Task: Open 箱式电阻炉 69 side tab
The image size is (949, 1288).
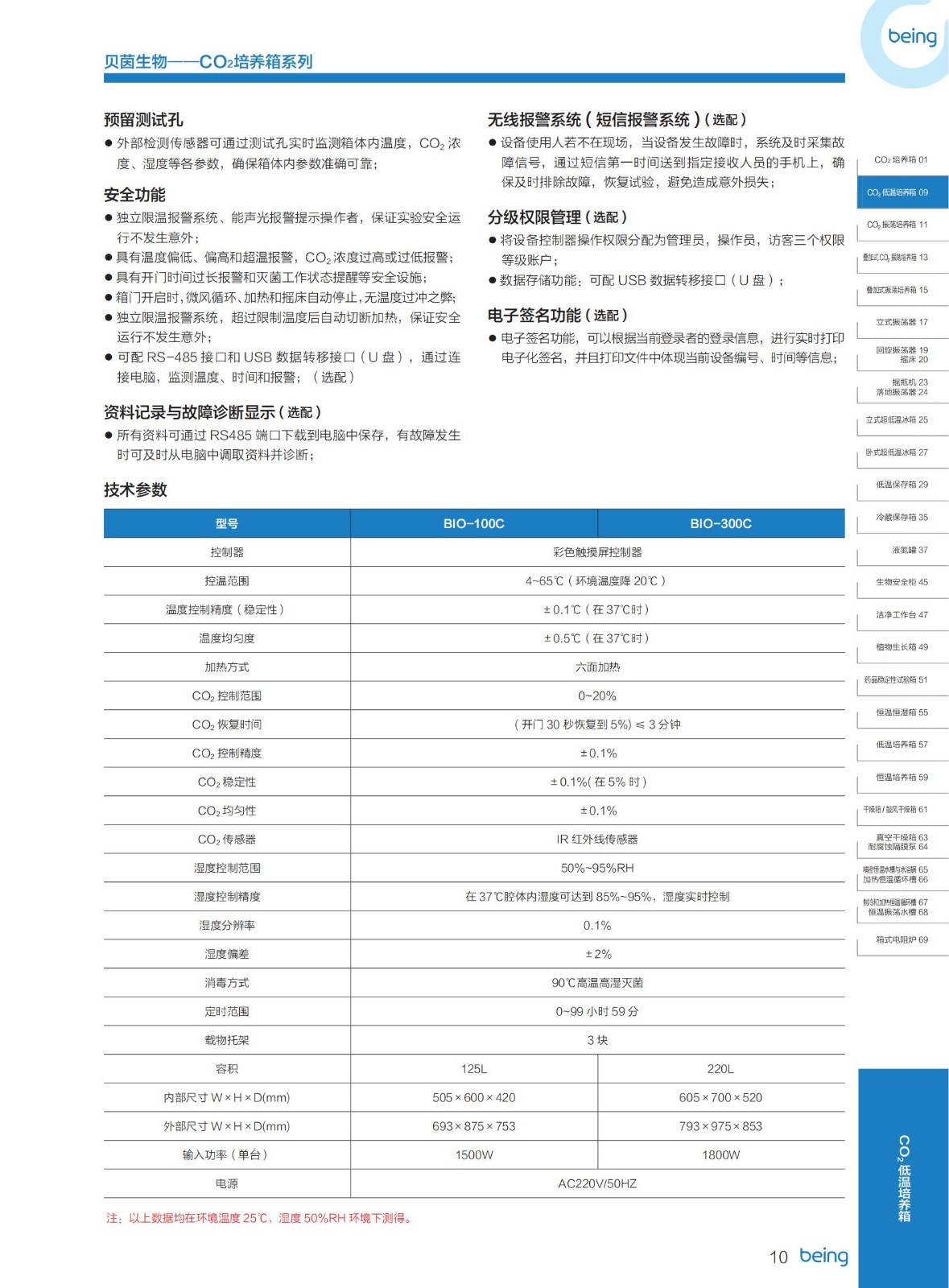Action: pos(901,940)
